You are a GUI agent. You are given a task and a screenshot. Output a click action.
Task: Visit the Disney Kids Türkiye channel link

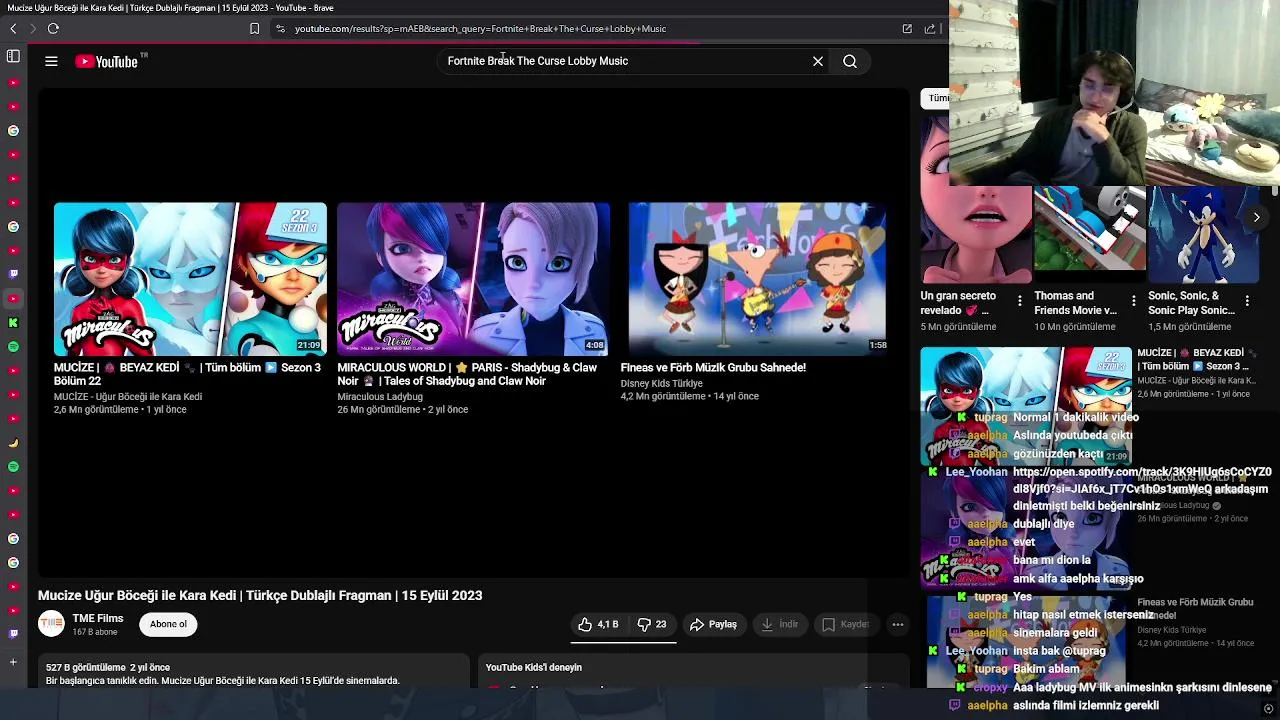(661, 383)
